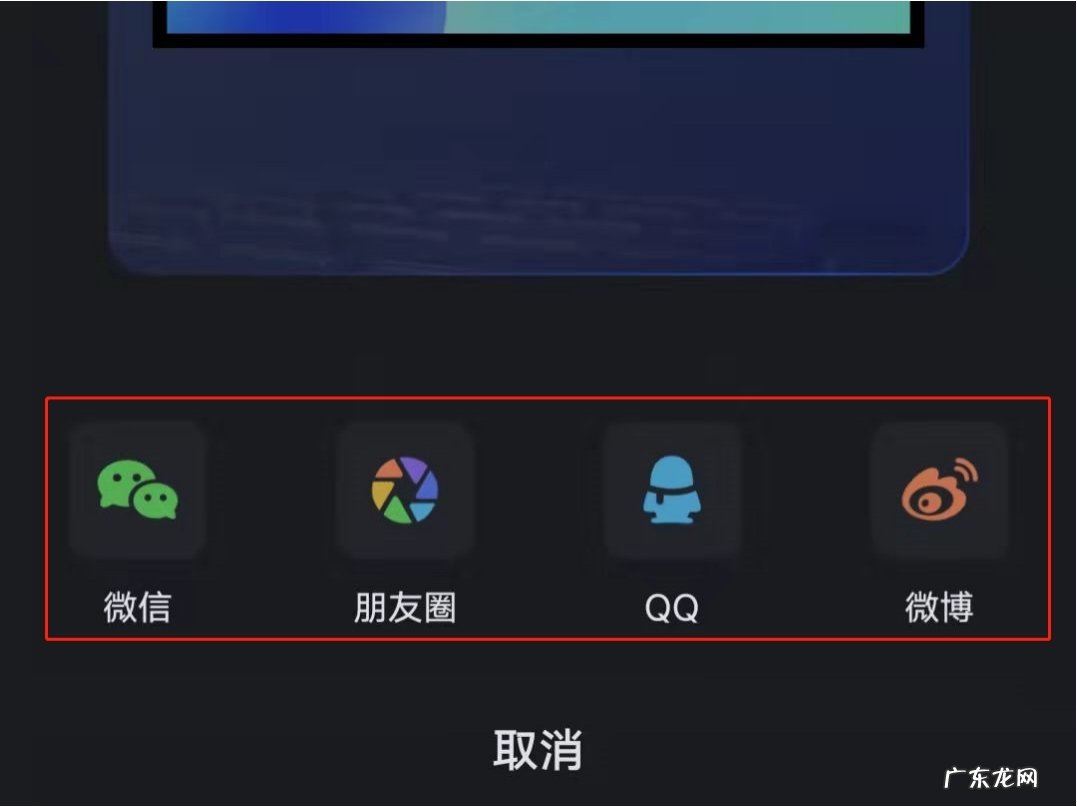Click the empty dark area left of 取消
The width and height of the screenshot is (1077, 807).
tap(240, 750)
